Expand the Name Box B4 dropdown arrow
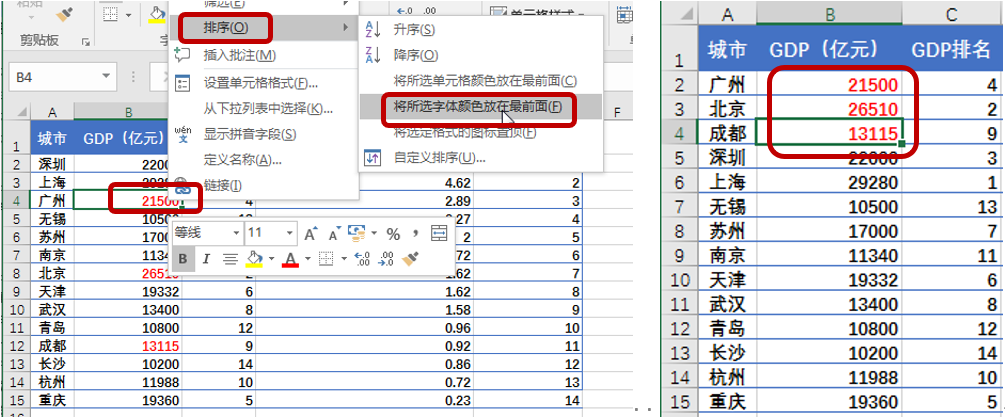 tap(106, 77)
